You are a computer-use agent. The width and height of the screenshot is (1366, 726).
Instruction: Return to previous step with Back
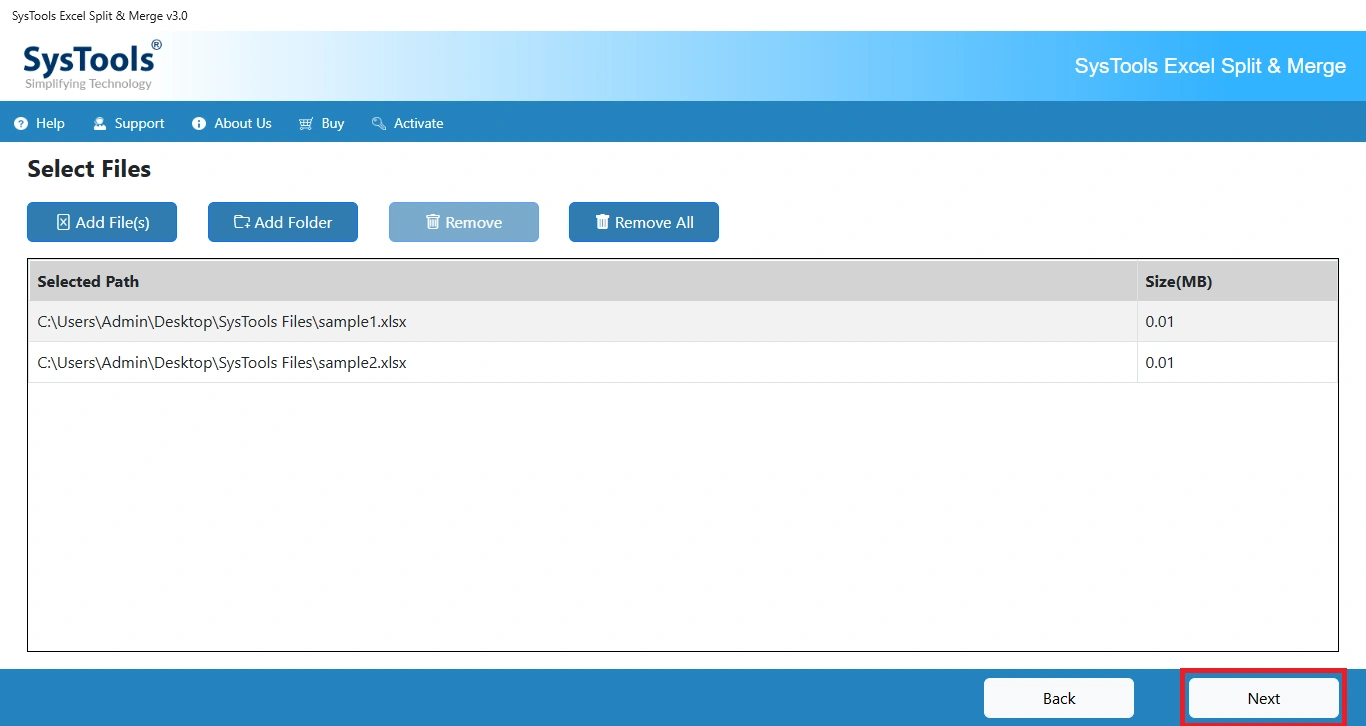pos(1059,698)
